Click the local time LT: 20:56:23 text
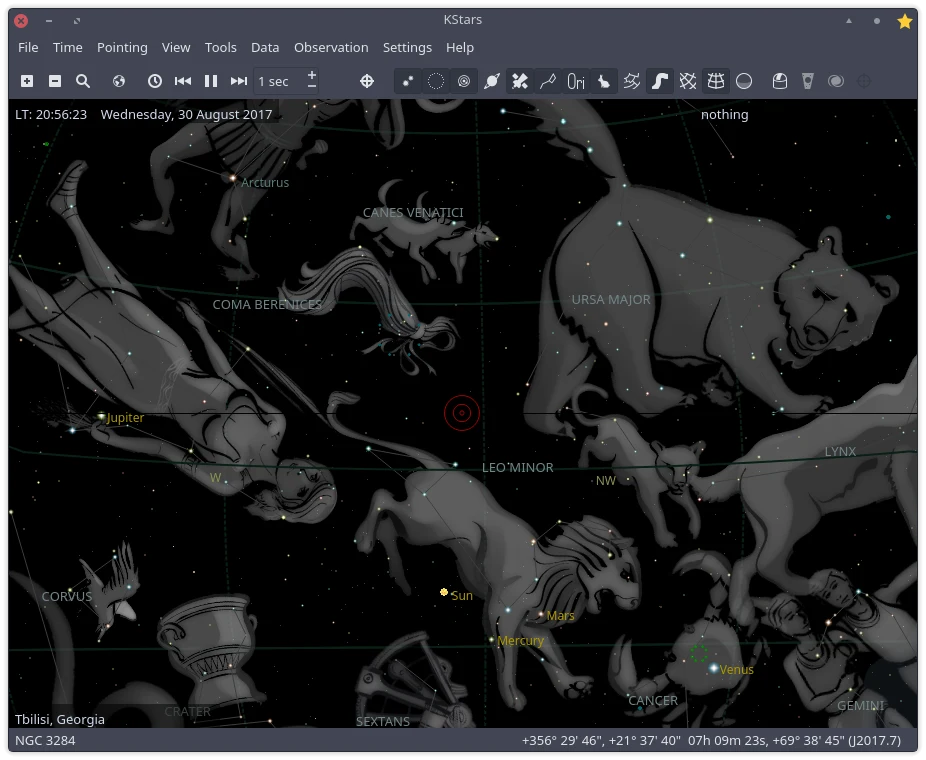Screen dimensions: 926x760 click(51, 115)
